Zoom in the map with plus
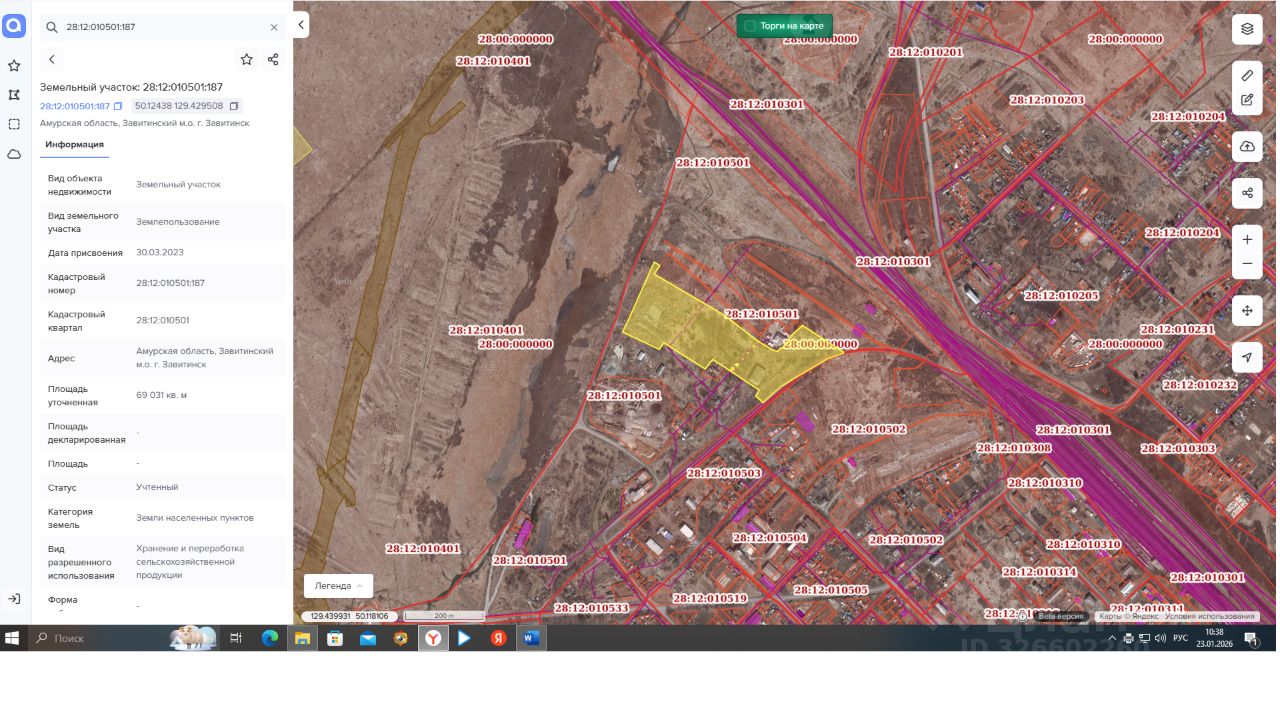Image resolution: width=1280 pixels, height=720 pixels. (x=1247, y=240)
